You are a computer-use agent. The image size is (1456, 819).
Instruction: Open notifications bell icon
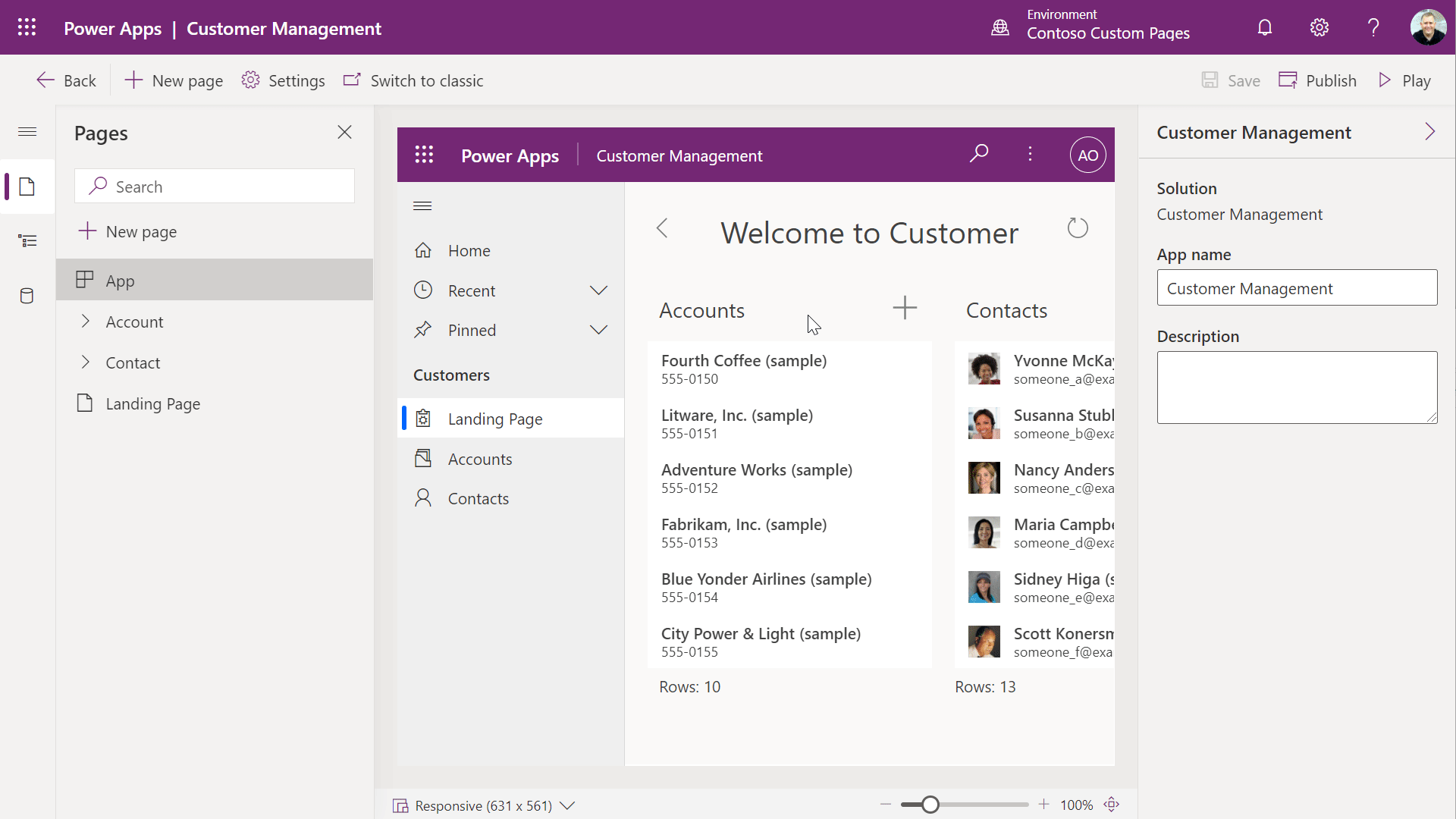[x=1264, y=27]
